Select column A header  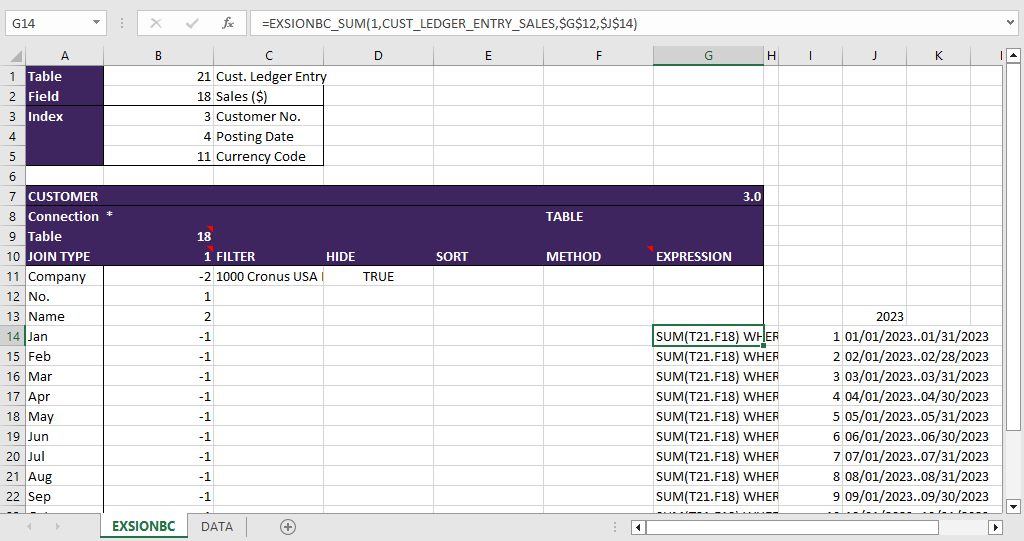[x=65, y=56]
